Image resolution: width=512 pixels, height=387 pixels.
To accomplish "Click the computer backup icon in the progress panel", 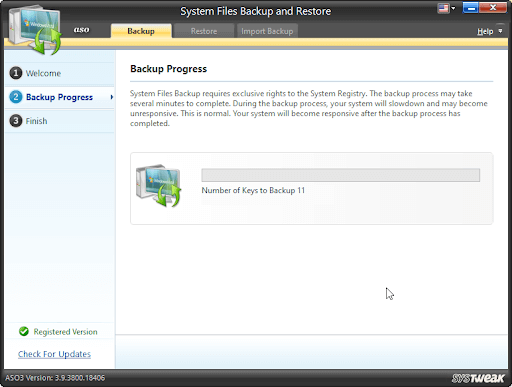I will pyautogui.click(x=159, y=186).
